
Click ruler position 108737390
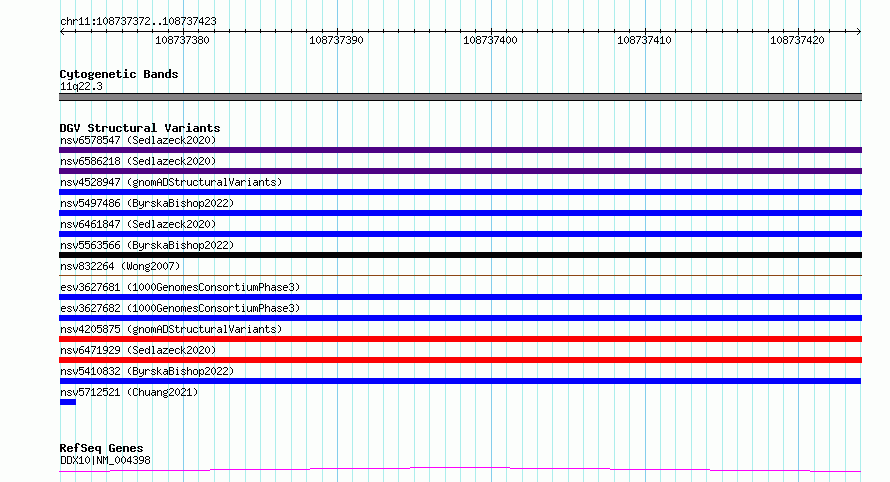336,40
